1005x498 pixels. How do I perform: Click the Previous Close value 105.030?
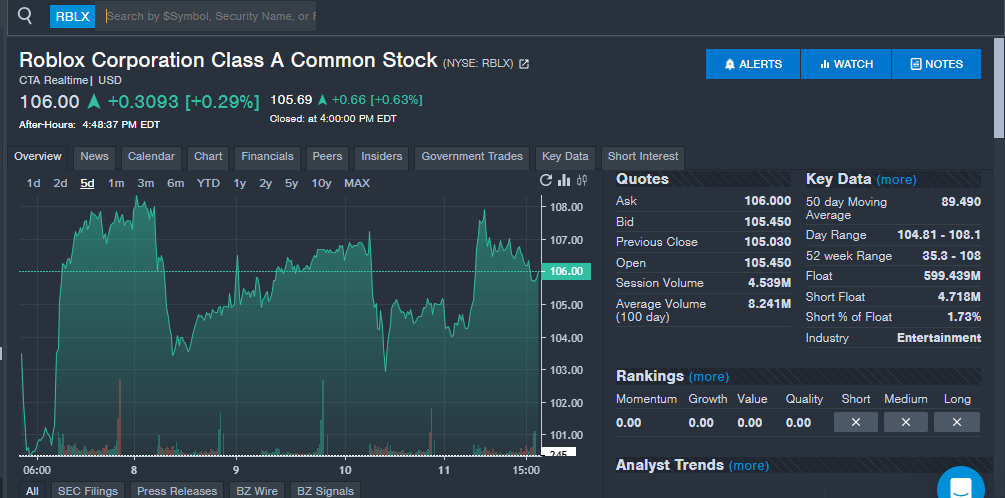click(767, 242)
